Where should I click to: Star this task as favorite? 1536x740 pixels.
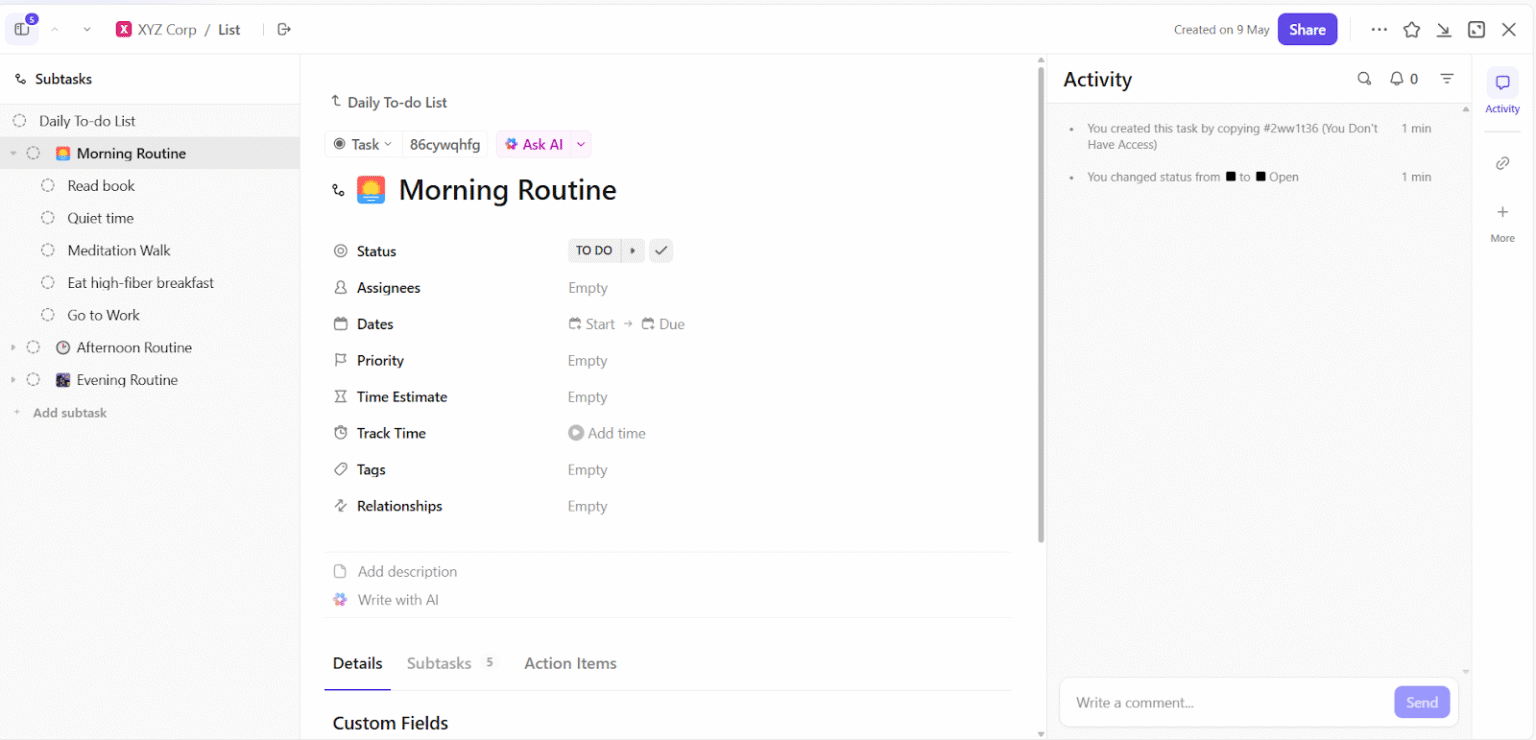pos(1412,29)
